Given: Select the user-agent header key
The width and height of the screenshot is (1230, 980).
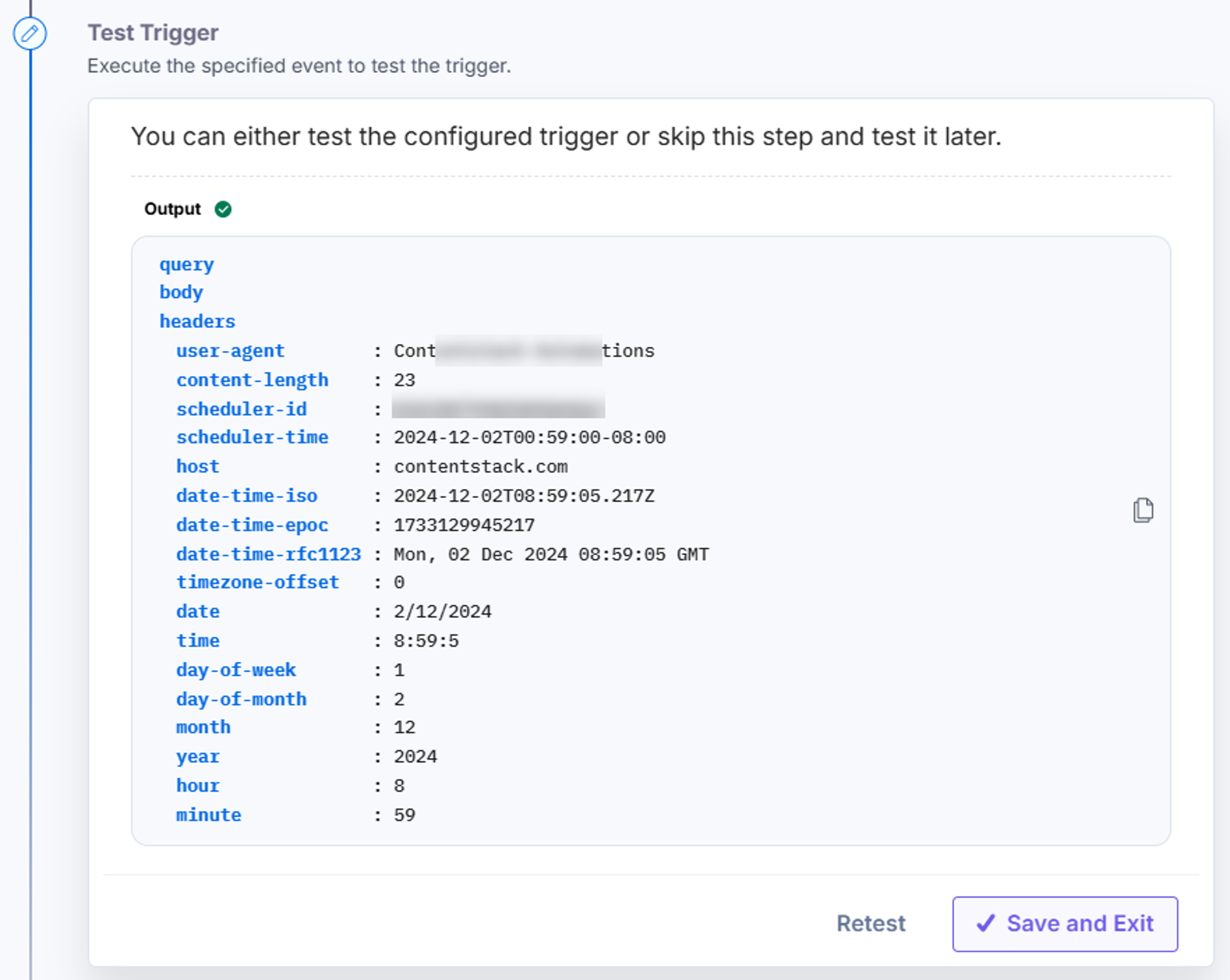Looking at the screenshot, I should click(x=230, y=351).
